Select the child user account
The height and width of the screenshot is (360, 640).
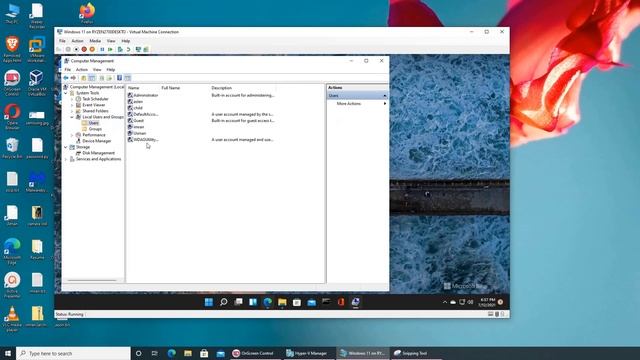(136, 108)
